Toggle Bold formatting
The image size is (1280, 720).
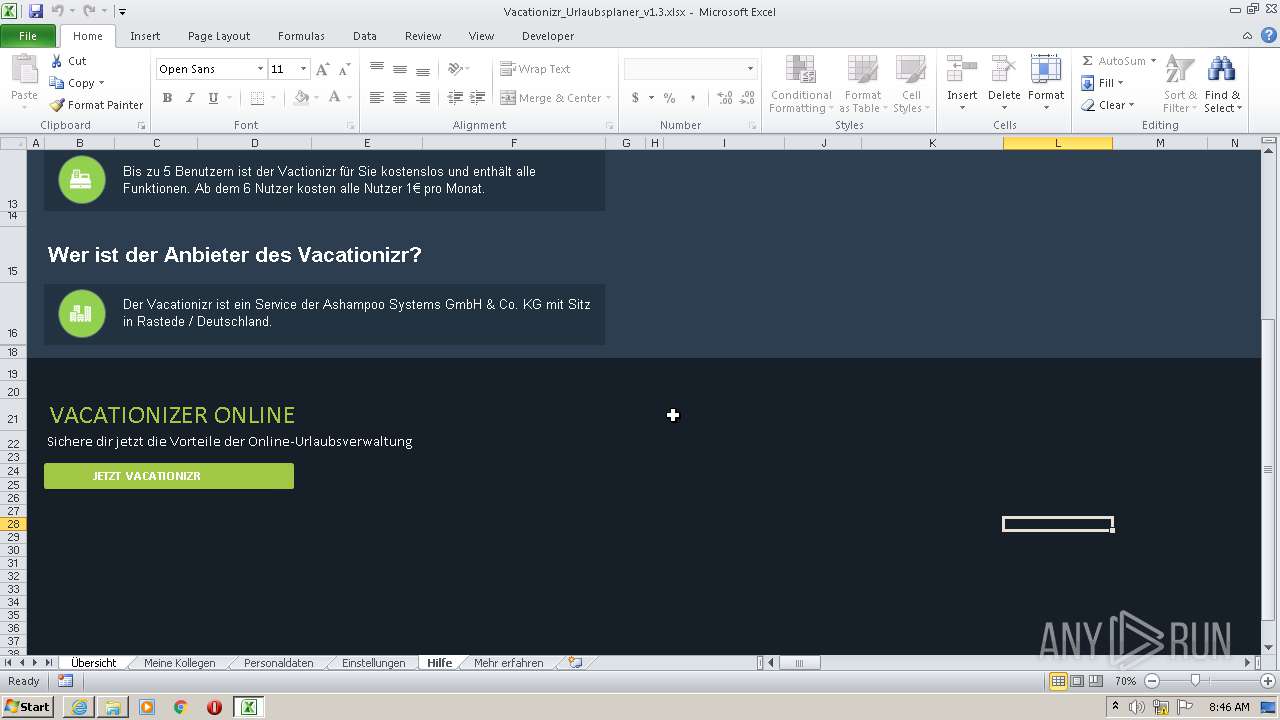[x=167, y=98]
